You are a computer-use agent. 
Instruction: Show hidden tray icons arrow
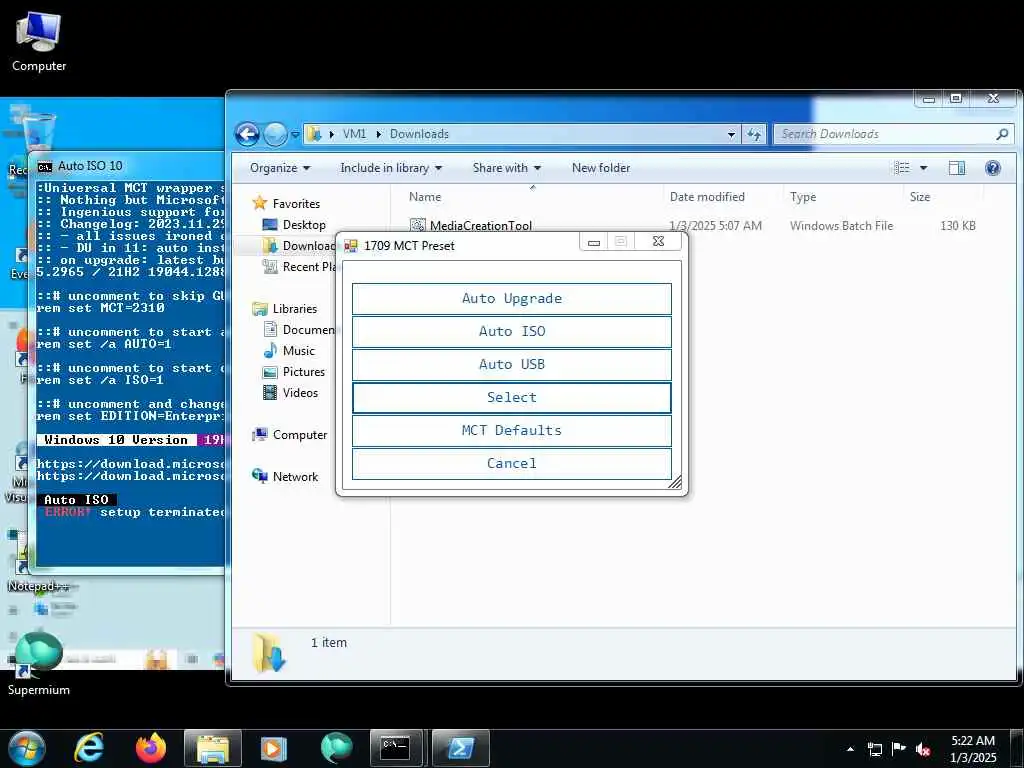(x=850, y=749)
